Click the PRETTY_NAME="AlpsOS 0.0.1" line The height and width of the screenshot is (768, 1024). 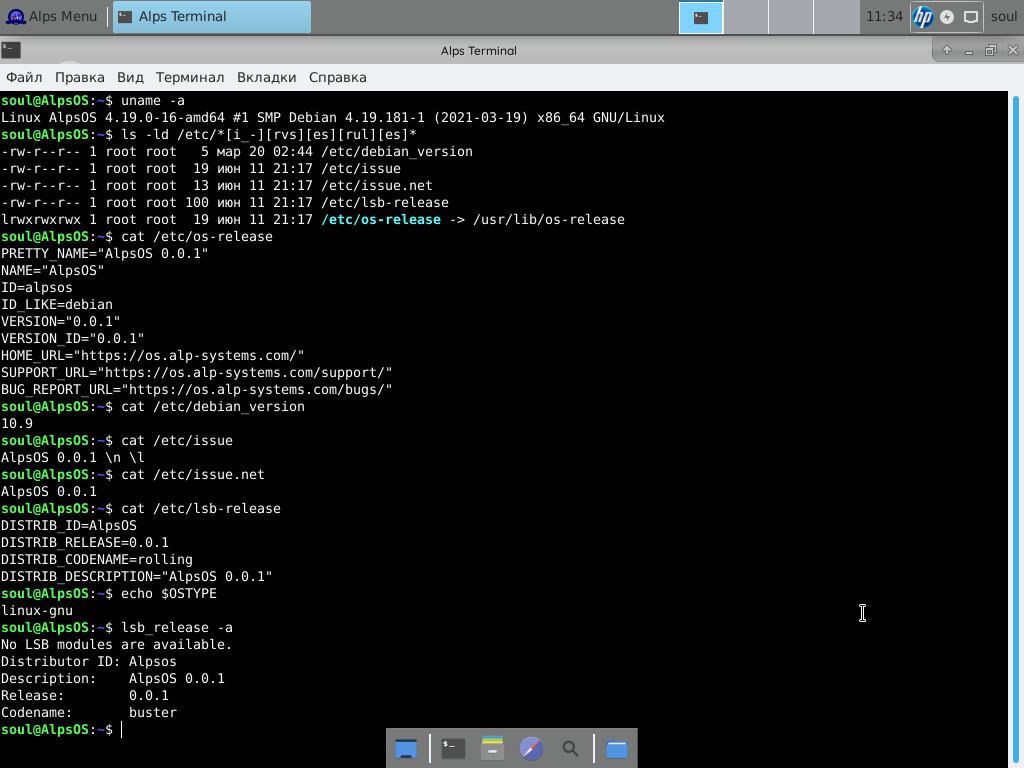click(104, 253)
